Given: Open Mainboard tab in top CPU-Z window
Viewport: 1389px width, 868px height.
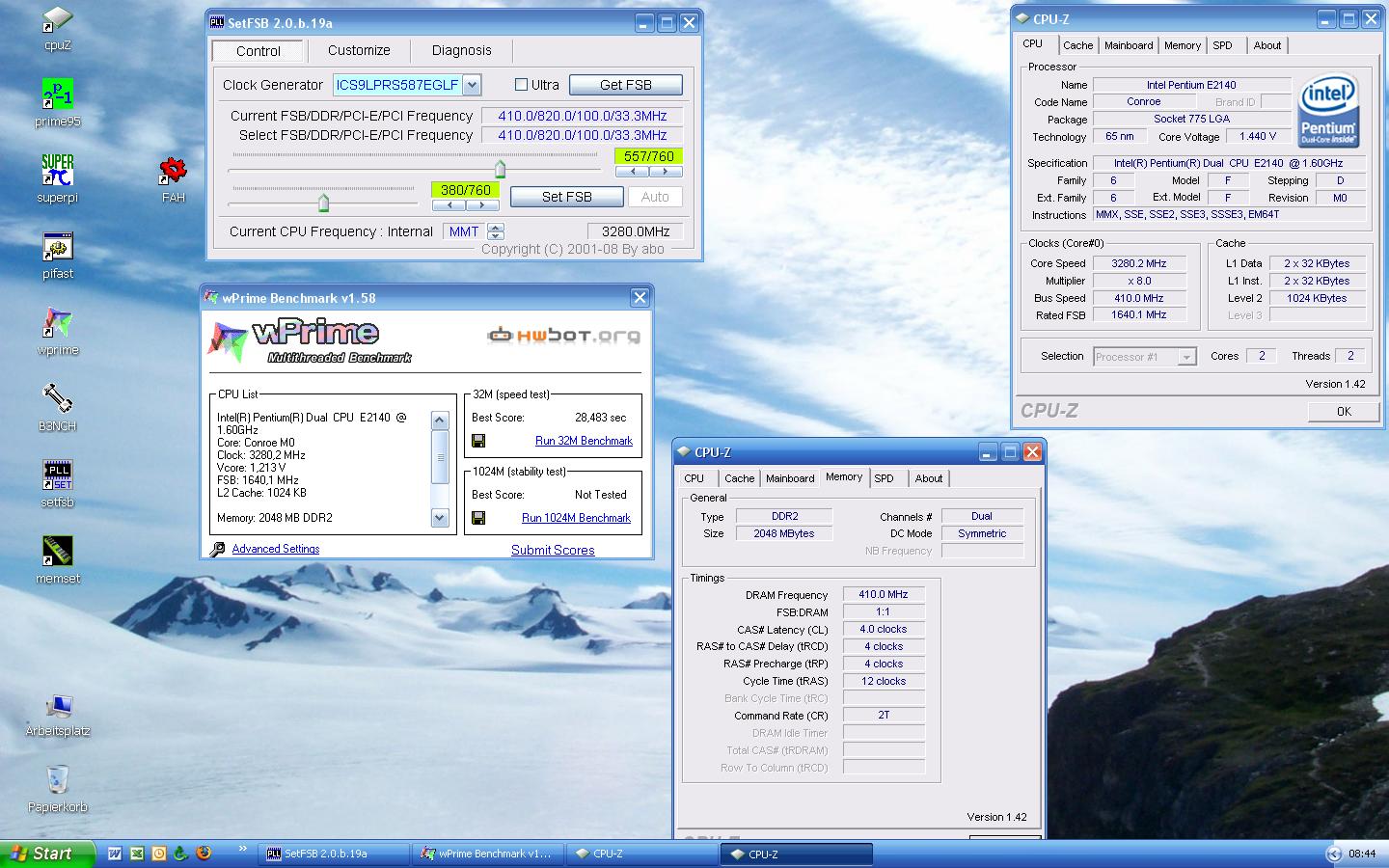Looking at the screenshot, I should (1129, 45).
